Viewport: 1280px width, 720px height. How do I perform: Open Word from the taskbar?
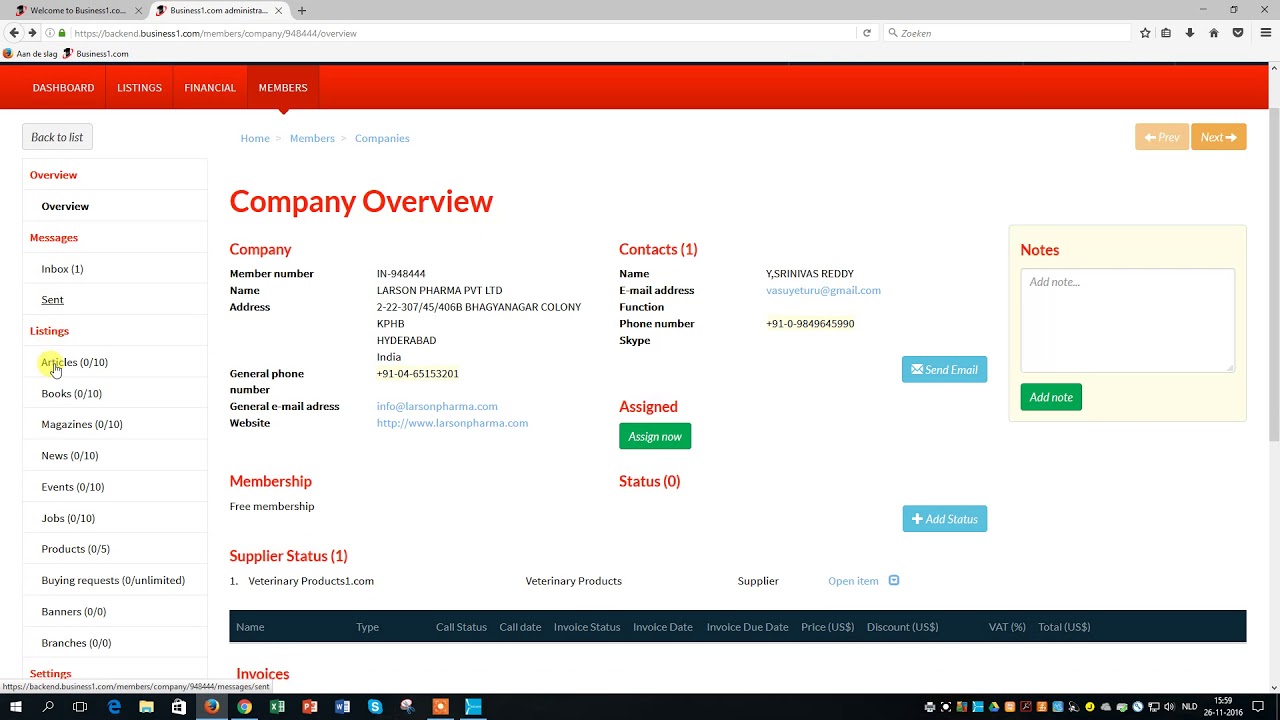coord(342,707)
